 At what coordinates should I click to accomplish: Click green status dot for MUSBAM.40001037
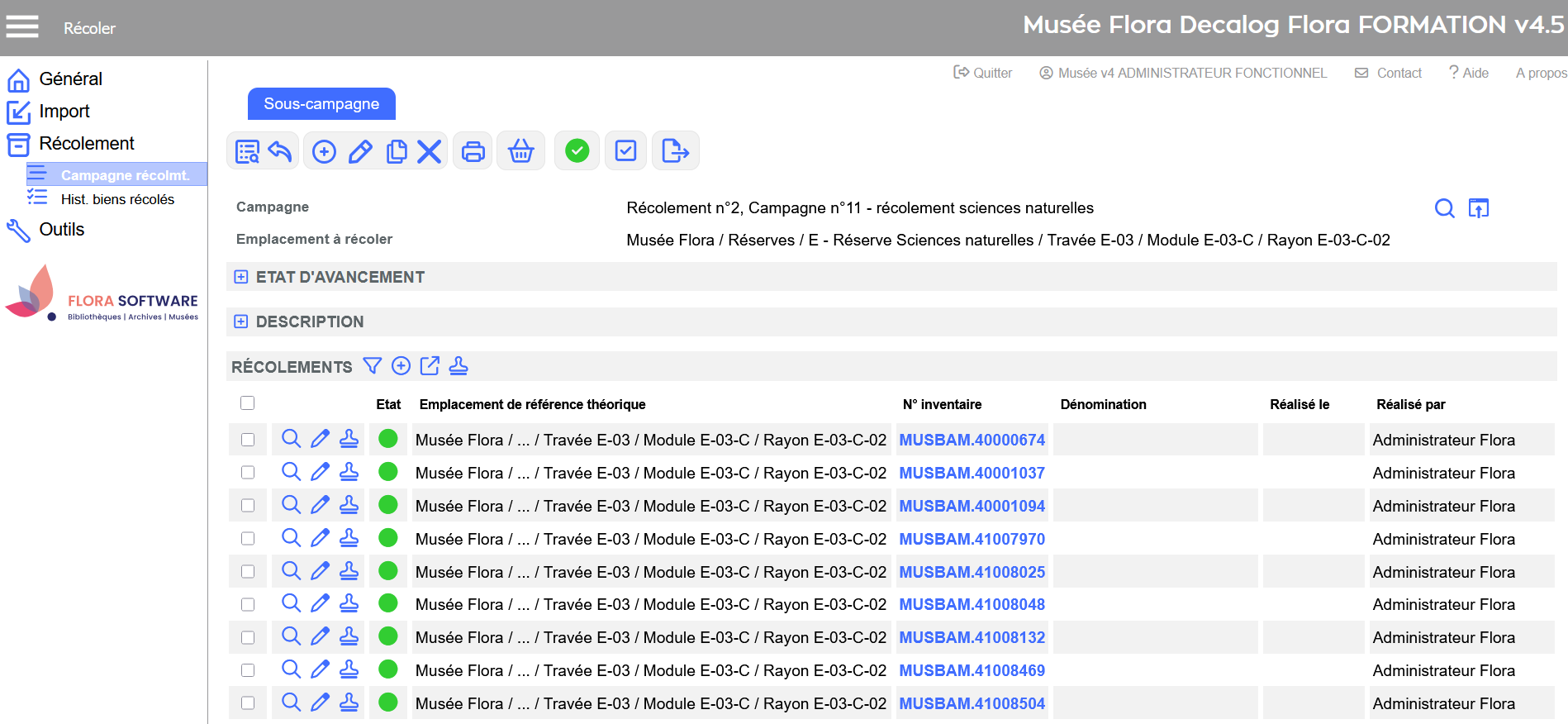coord(388,472)
